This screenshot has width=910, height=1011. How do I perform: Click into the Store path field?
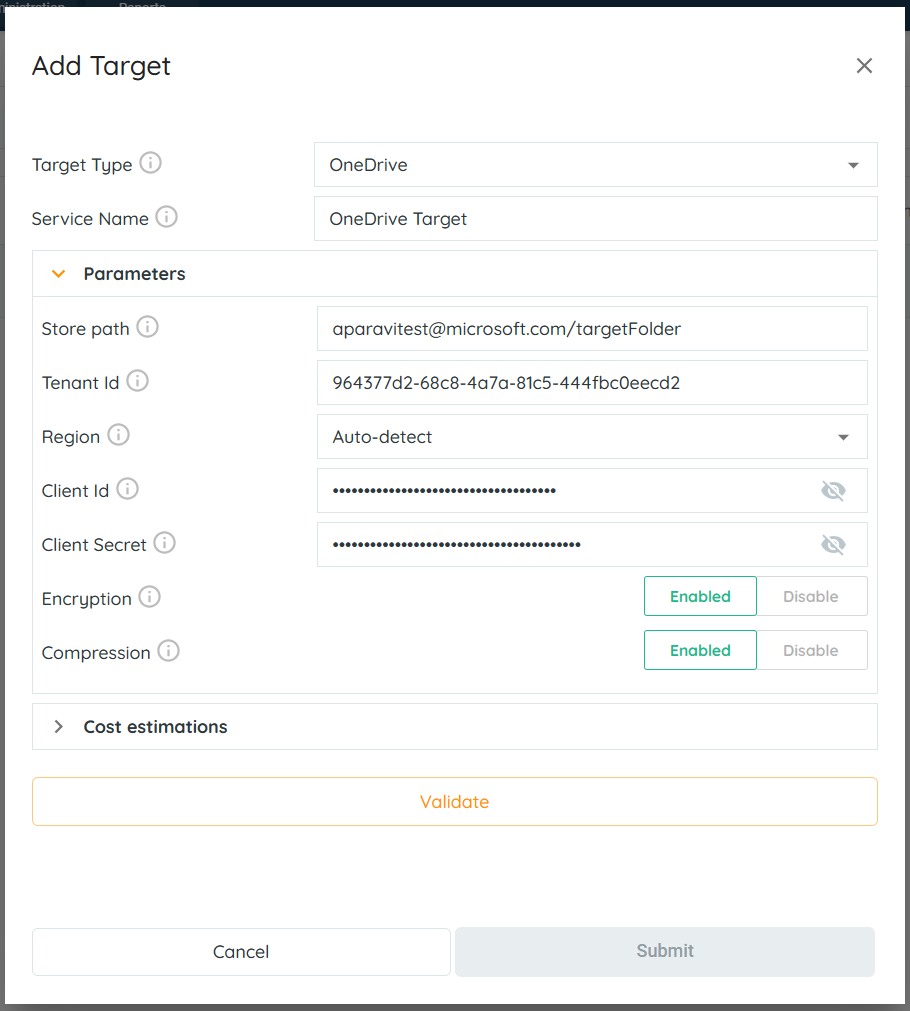pos(591,329)
